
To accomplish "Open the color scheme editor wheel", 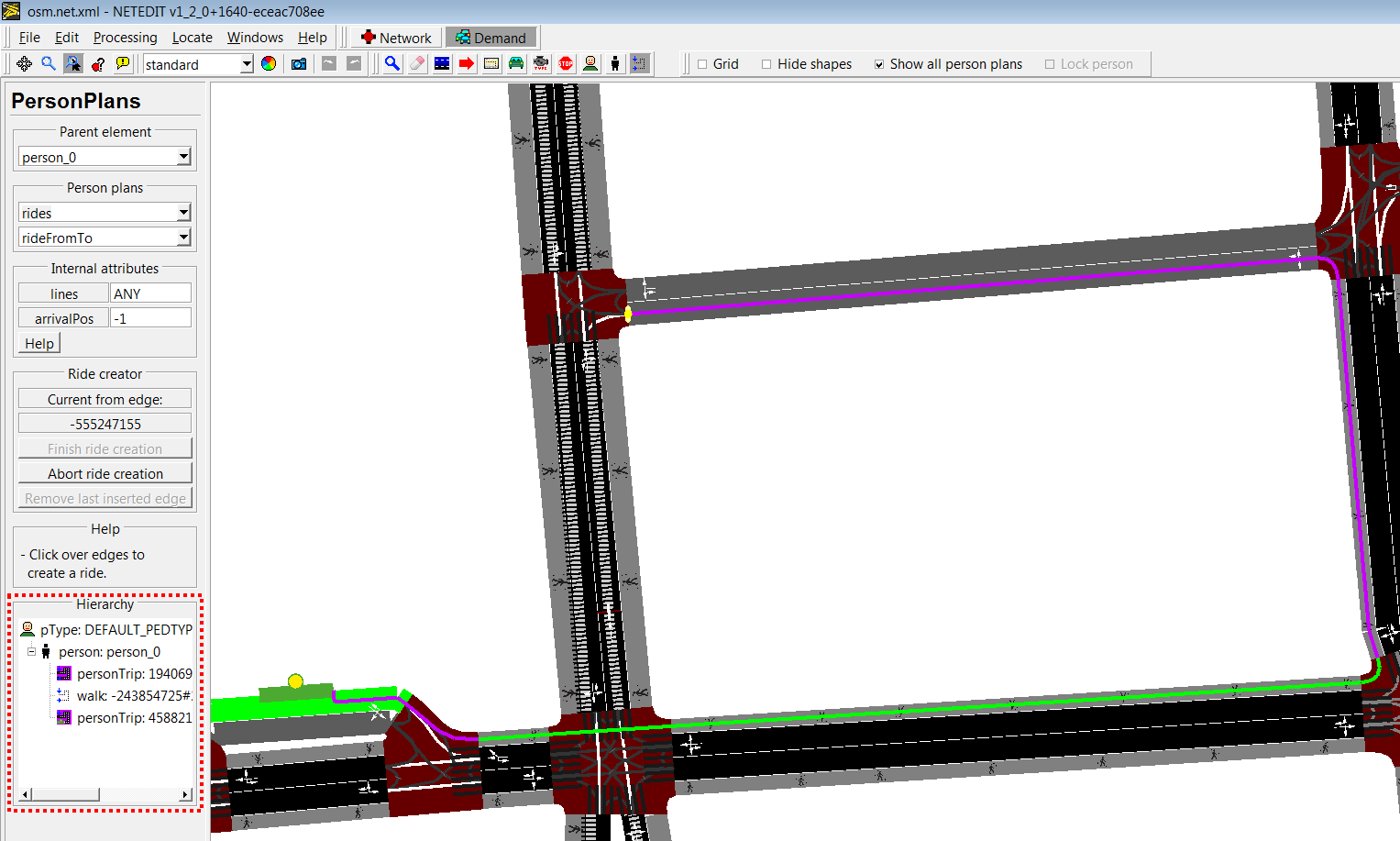I will pyautogui.click(x=269, y=63).
